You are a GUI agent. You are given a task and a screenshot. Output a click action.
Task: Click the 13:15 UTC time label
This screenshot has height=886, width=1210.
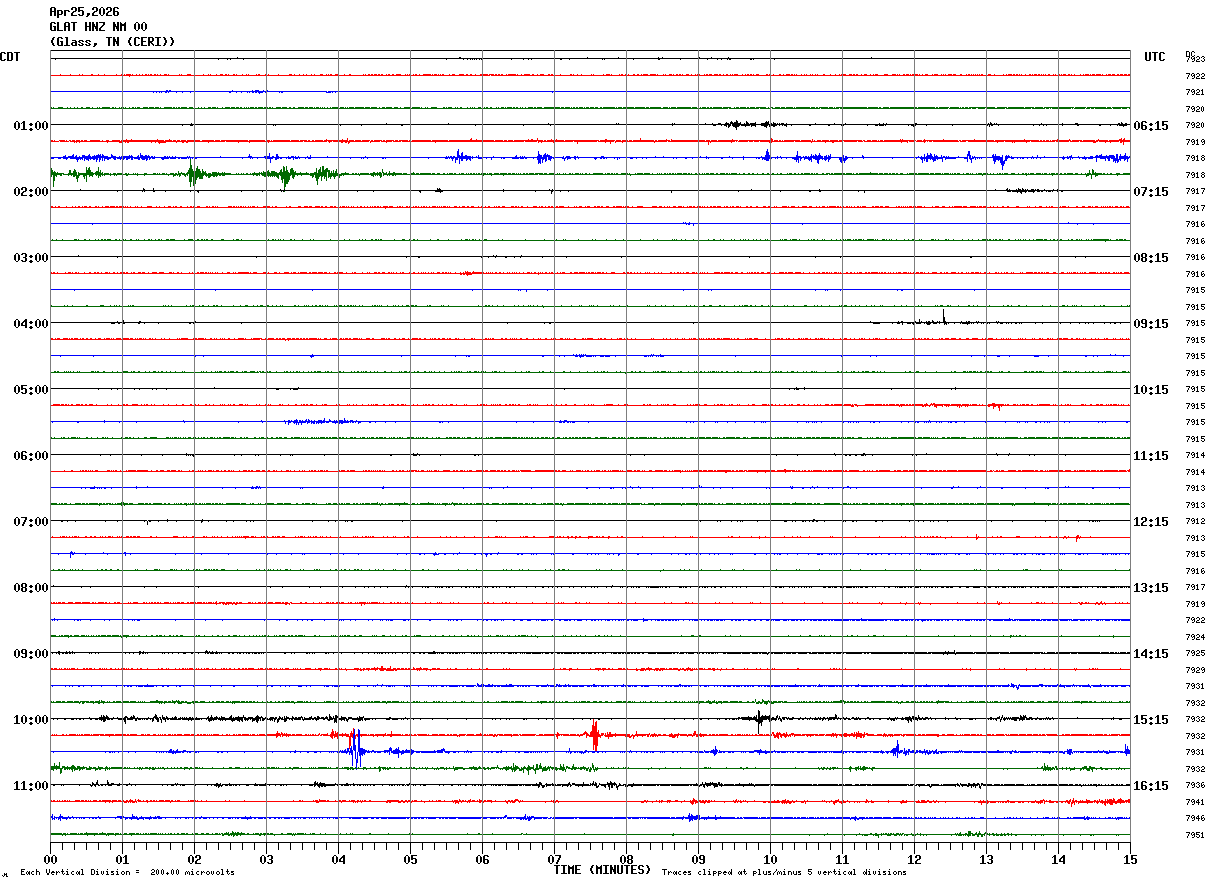coord(1151,587)
